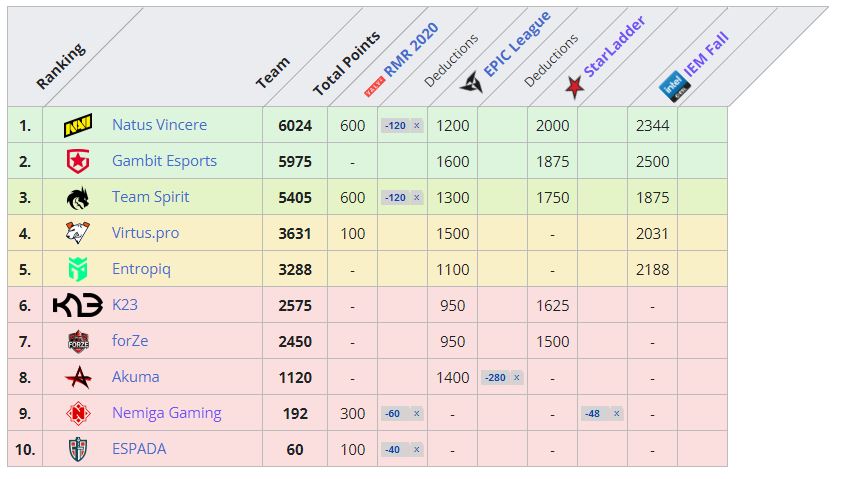Click the StarLadder star icon in header

click(572, 88)
